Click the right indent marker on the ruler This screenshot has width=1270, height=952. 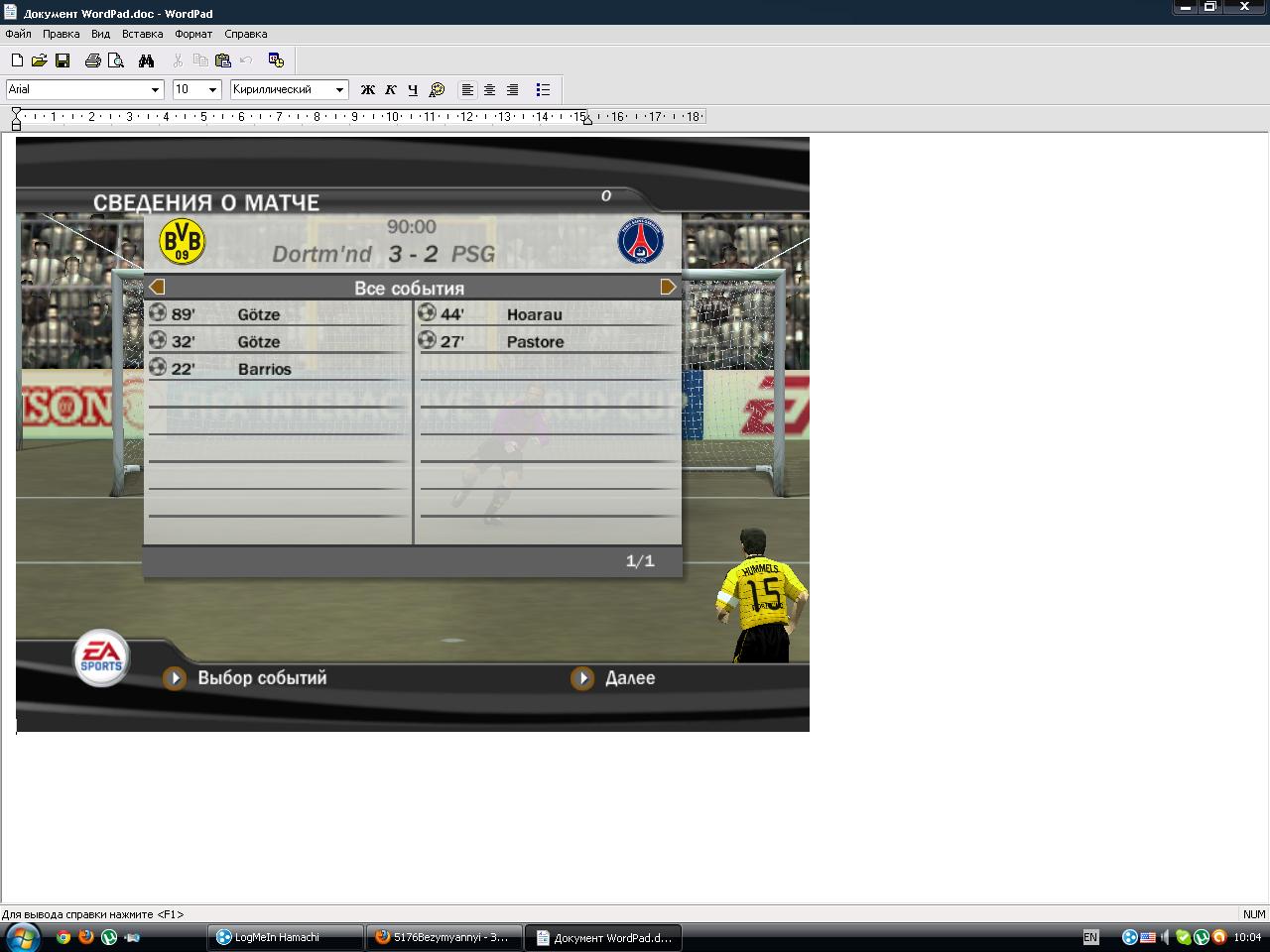tap(587, 120)
